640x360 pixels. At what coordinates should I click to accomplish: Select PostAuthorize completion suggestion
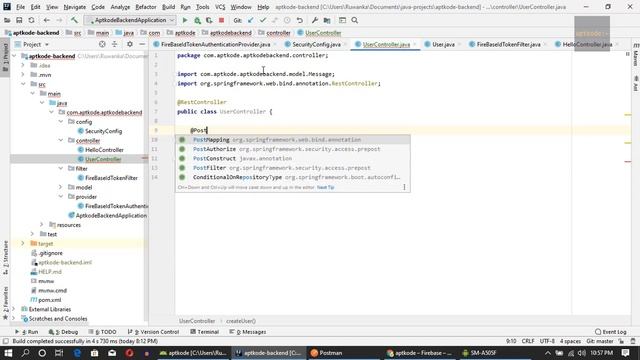[x=293, y=149]
